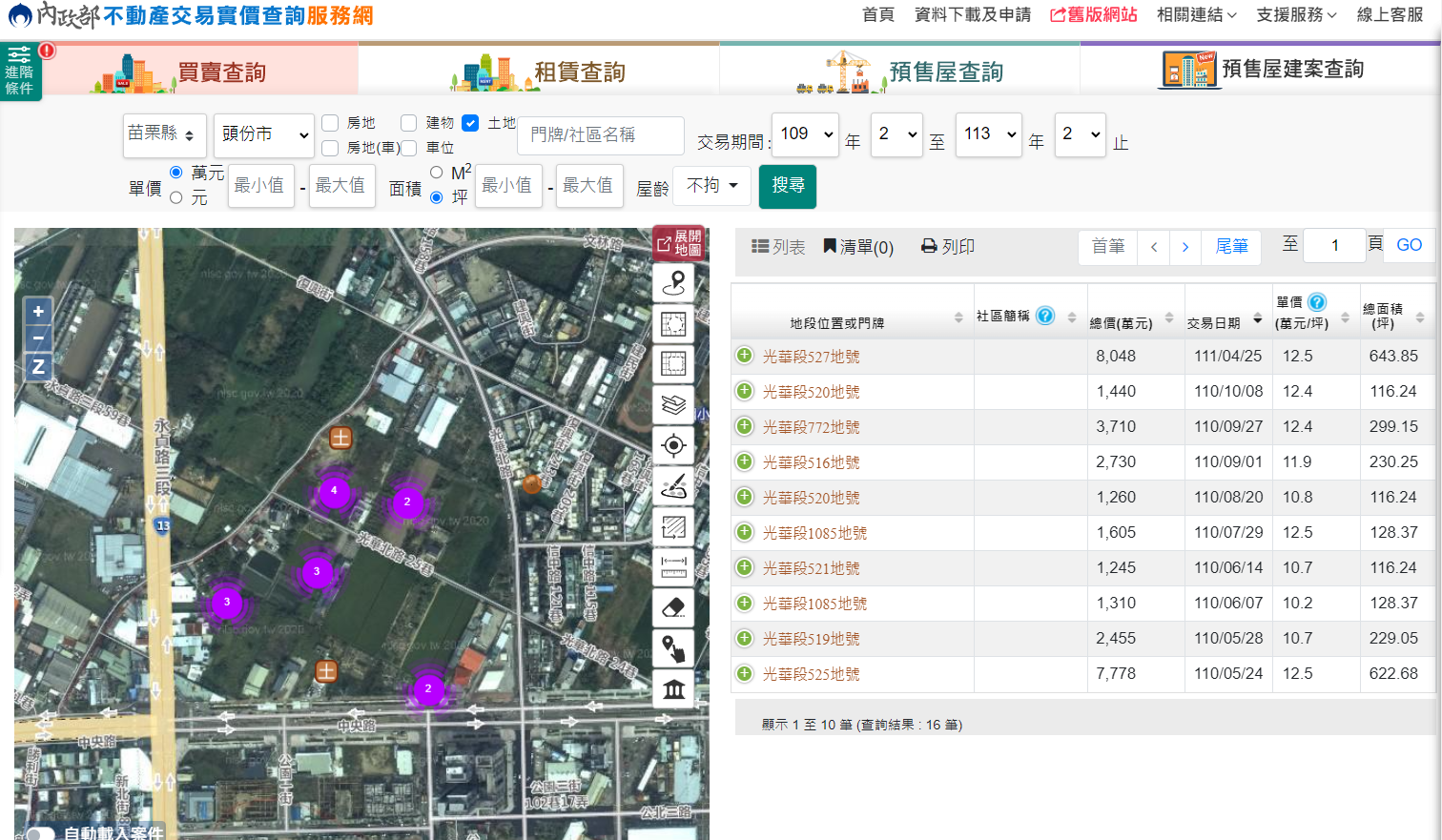Open the expand map button
The image size is (1442, 840).
tap(679, 243)
